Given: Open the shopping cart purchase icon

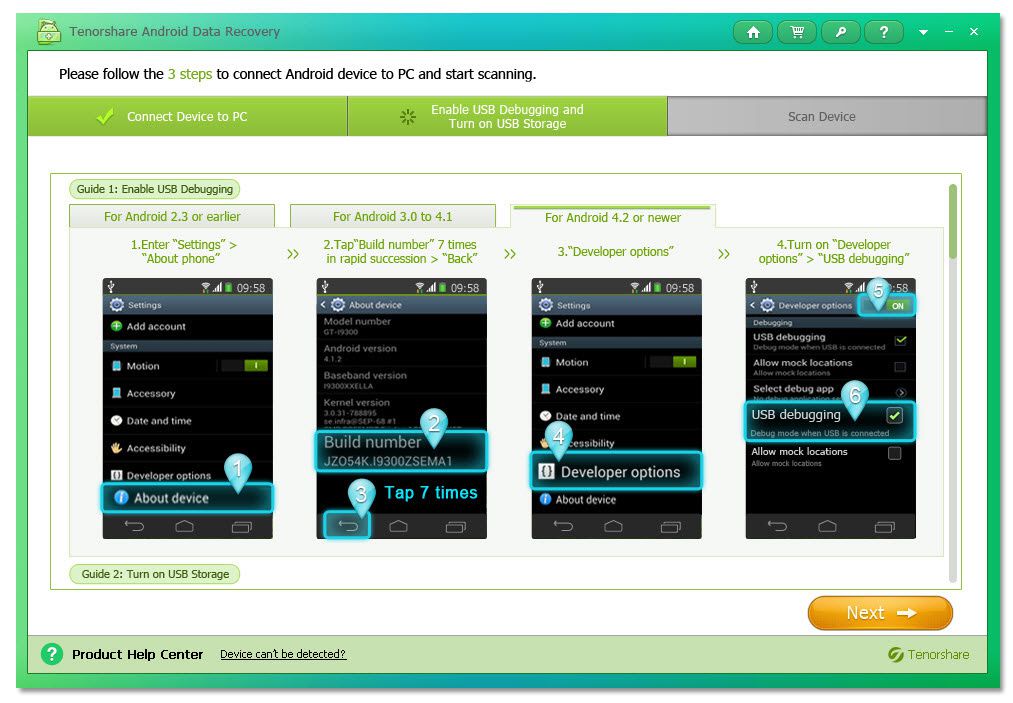Looking at the screenshot, I should pyautogui.click(x=797, y=32).
